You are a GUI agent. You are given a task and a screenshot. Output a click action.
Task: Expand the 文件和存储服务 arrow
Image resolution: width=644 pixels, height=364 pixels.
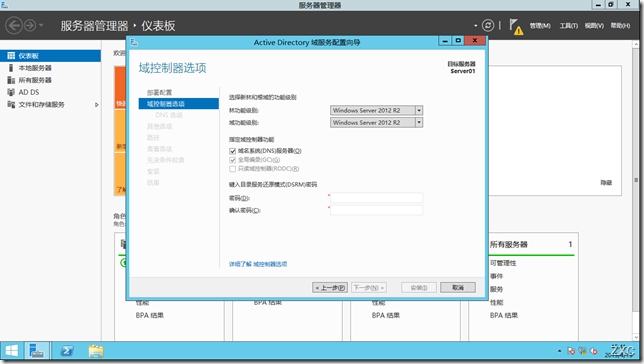97,105
